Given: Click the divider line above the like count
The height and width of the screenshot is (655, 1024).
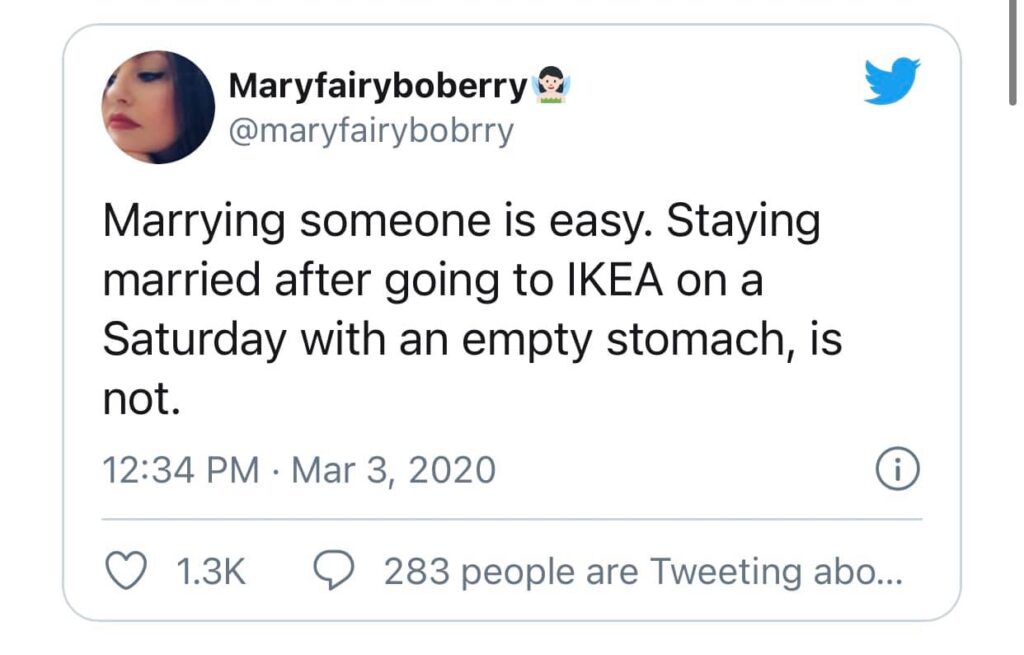Looking at the screenshot, I should click(512, 519).
